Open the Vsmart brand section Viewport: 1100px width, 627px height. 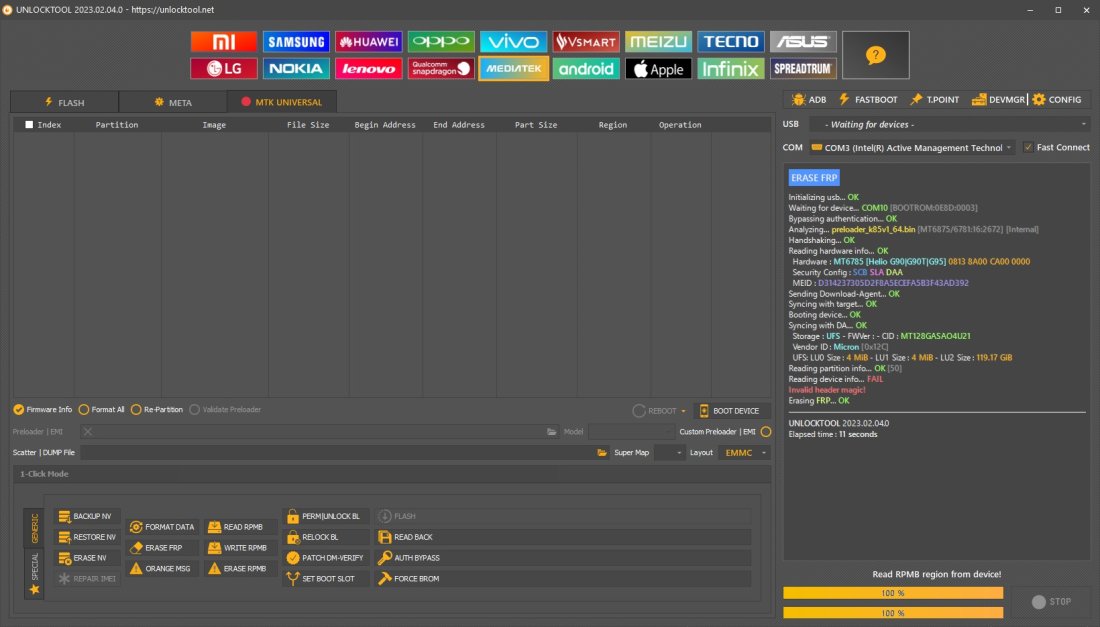pos(586,41)
